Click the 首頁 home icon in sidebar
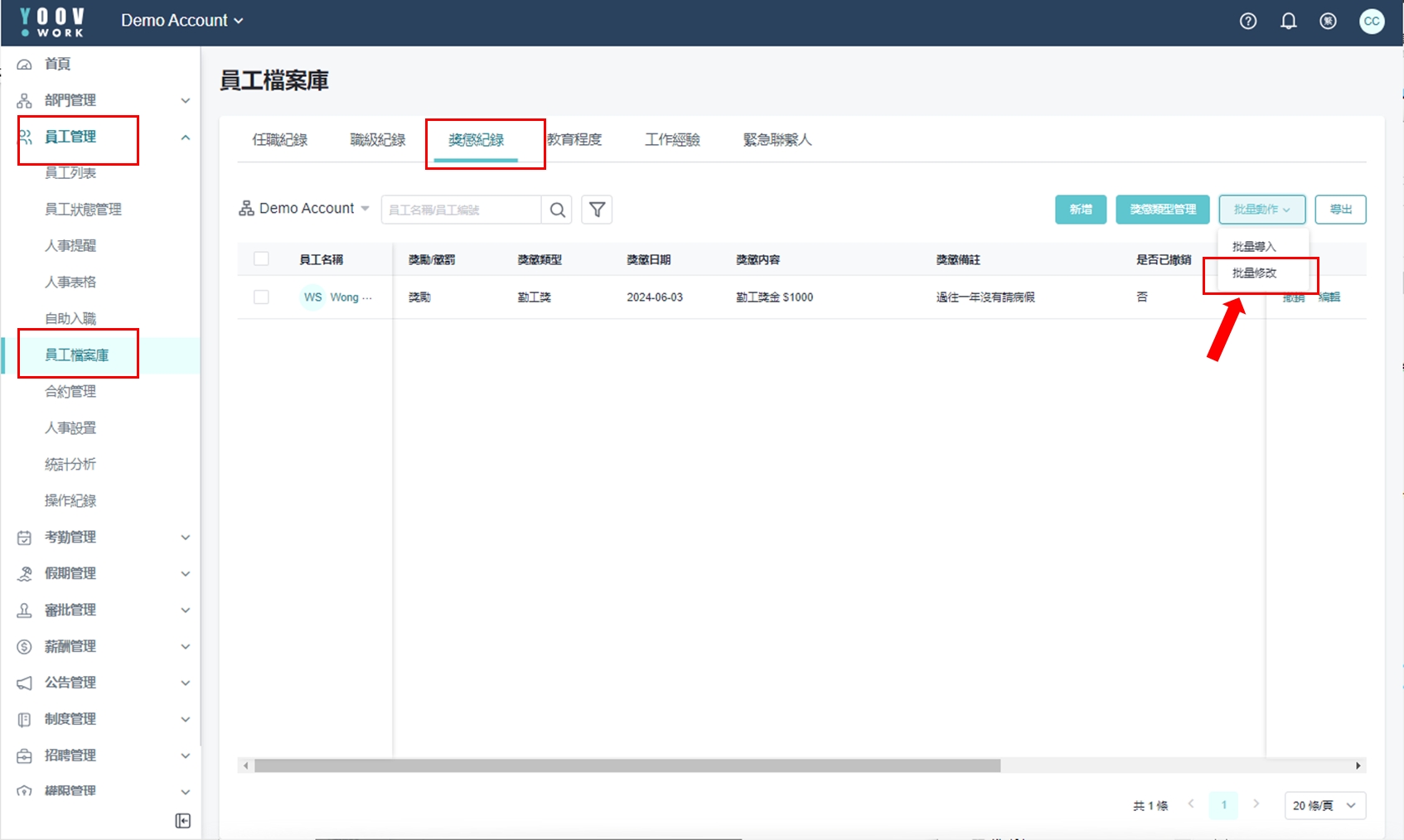The width and height of the screenshot is (1404, 840). pos(25,65)
